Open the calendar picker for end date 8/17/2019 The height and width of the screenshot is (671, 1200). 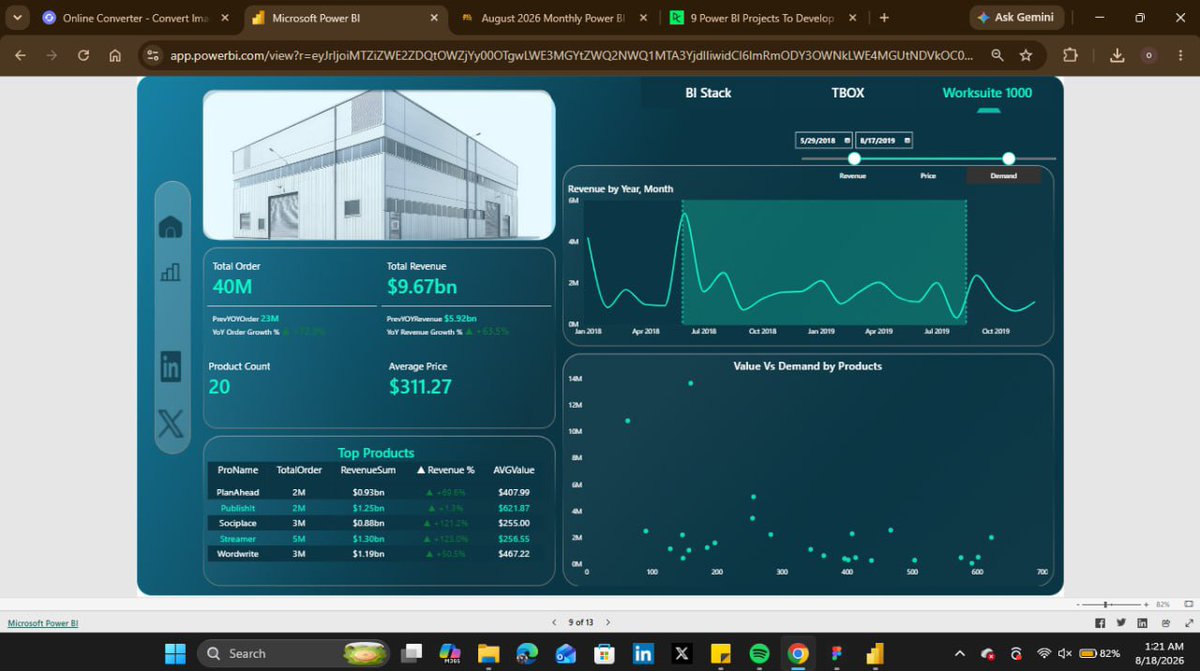coord(907,141)
